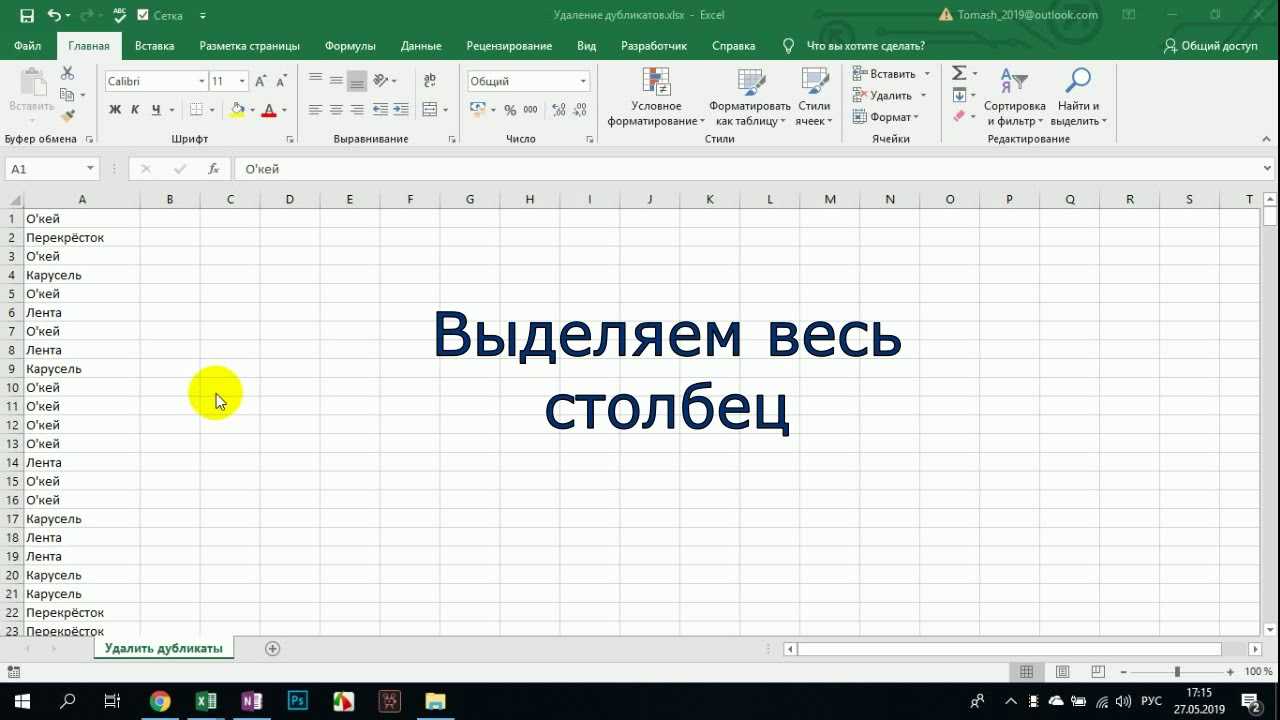Click the Cut scissors icon

pyautogui.click(x=67, y=74)
